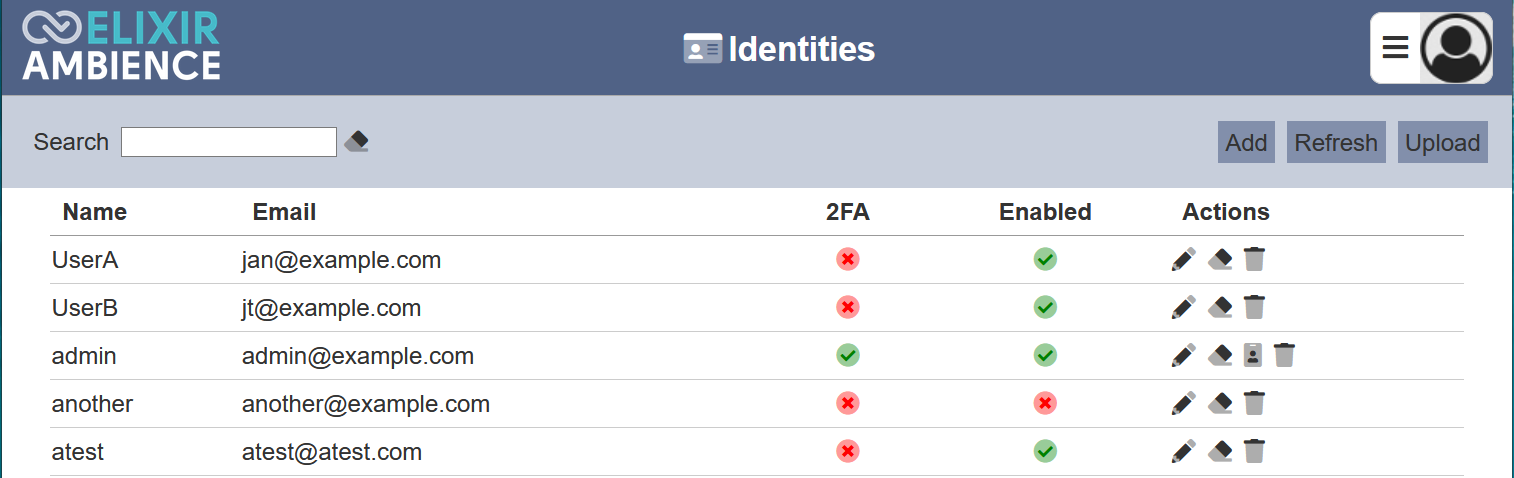The width and height of the screenshot is (1514, 478).
Task: Toggle the Enabled status for UserA
Action: pos(1045,260)
